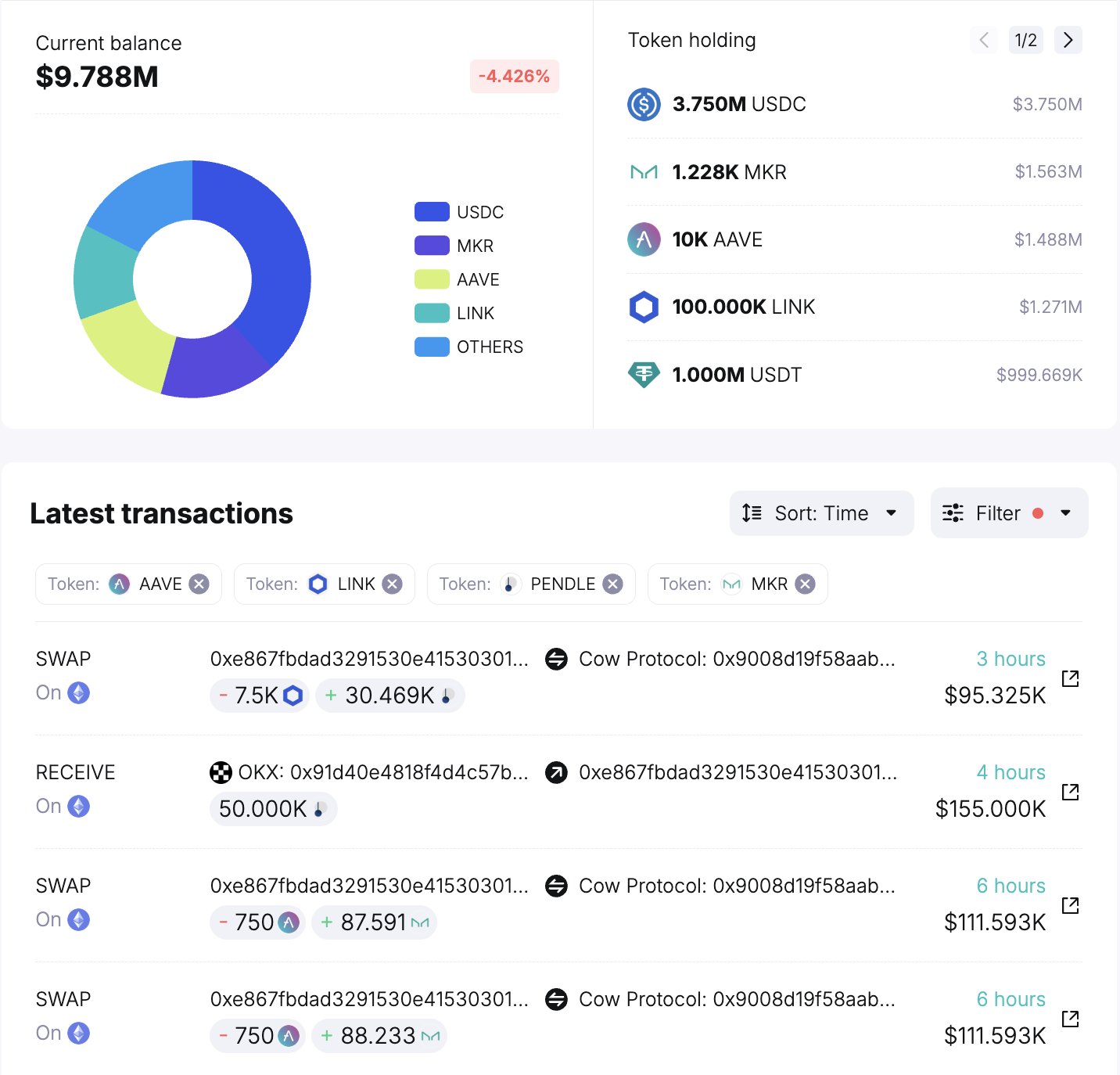Click the USDC coin icon in holdings
1120x1075 pixels.
click(x=644, y=104)
